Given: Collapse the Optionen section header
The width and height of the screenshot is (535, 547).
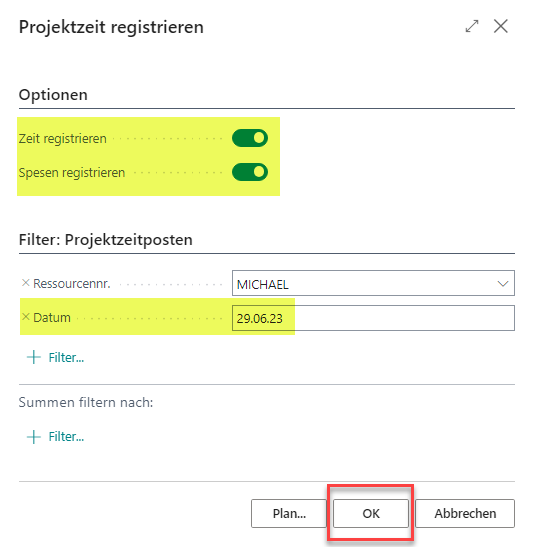Looking at the screenshot, I should 53,95.
